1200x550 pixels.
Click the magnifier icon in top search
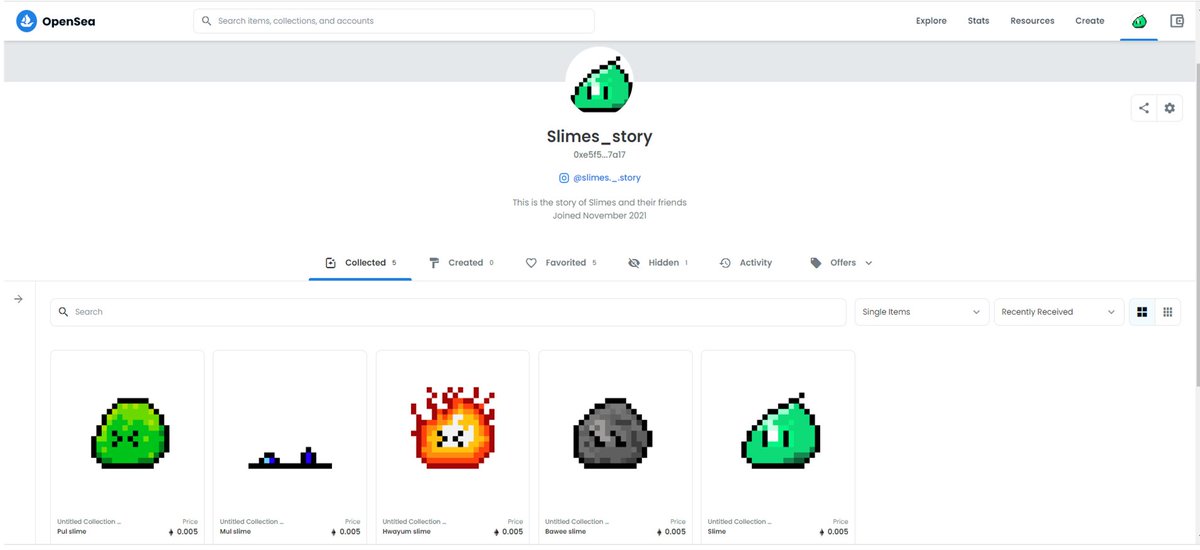tap(207, 21)
